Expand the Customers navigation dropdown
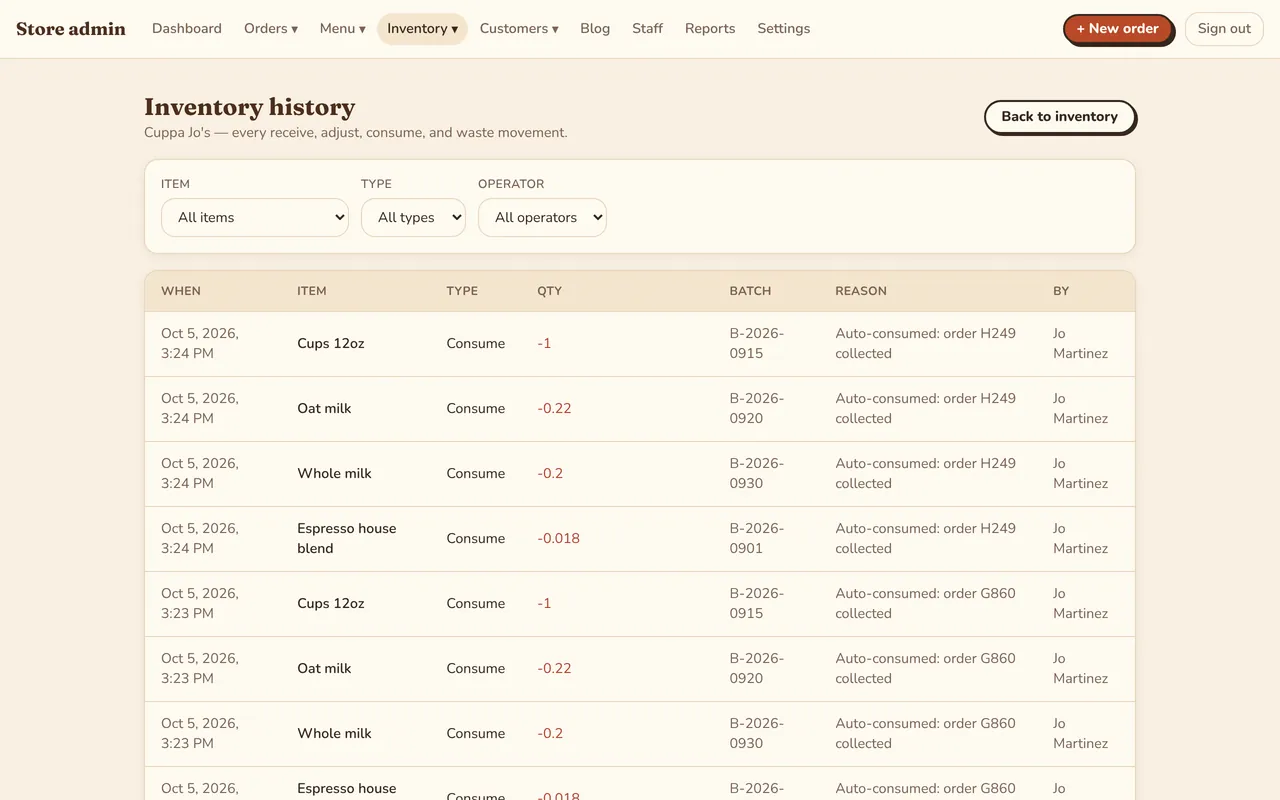Image resolution: width=1280 pixels, height=800 pixels. 519,29
